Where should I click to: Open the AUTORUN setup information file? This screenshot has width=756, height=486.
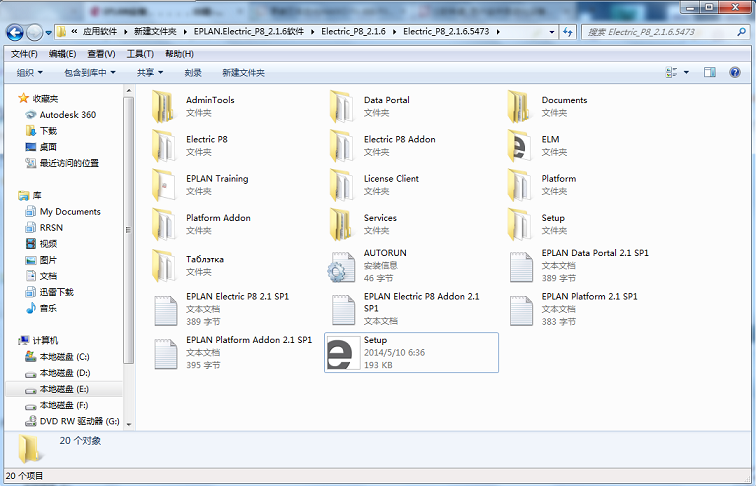(x=342, y=266)
